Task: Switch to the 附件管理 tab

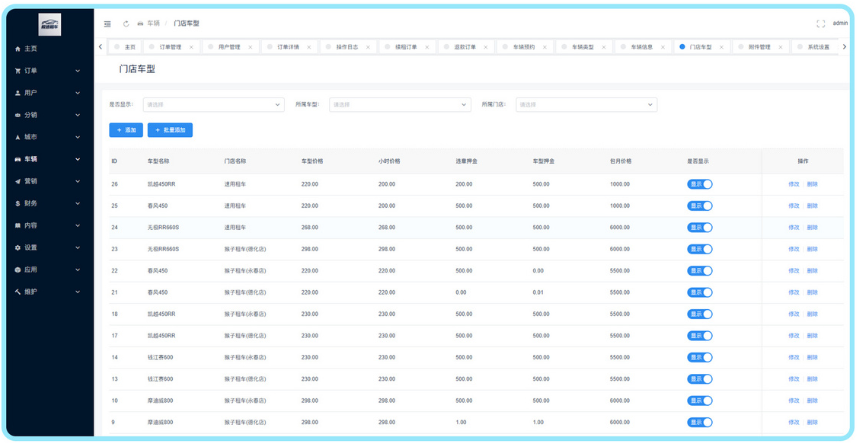Action: 760,47
